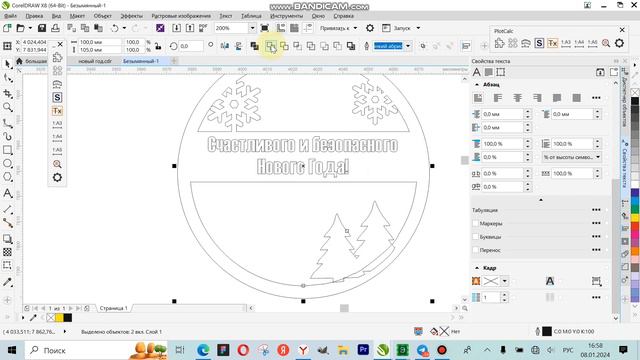Pick the yellow swatch in color palette

pos(635,218)
